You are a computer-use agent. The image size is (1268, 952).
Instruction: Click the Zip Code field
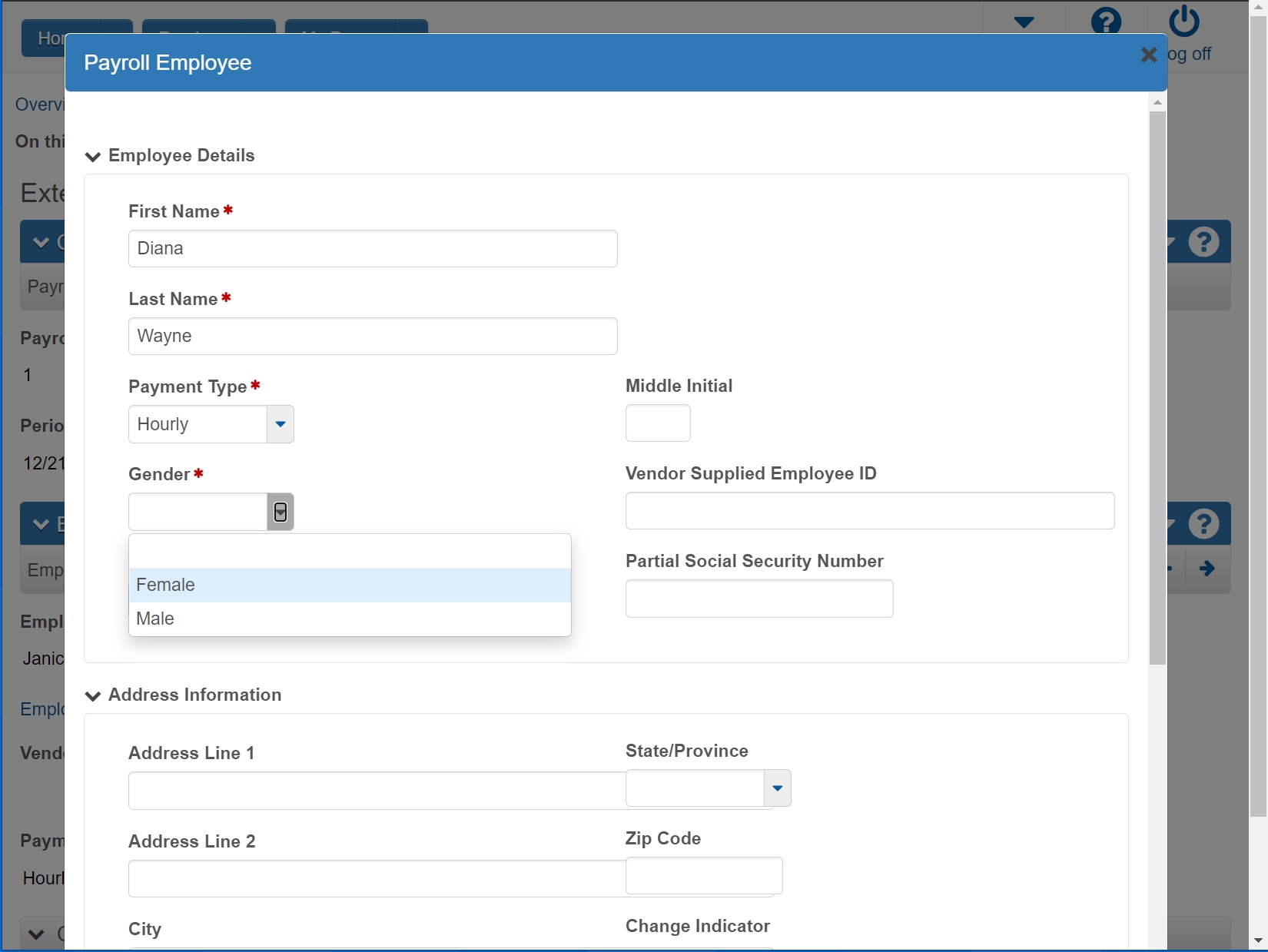[x=704, y=875]
